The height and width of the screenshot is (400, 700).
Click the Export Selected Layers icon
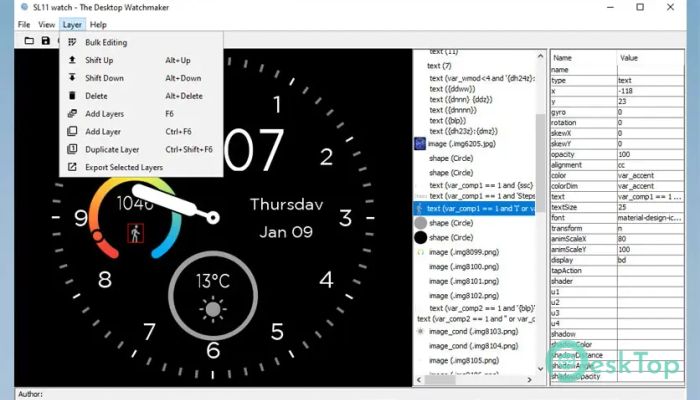72,167
